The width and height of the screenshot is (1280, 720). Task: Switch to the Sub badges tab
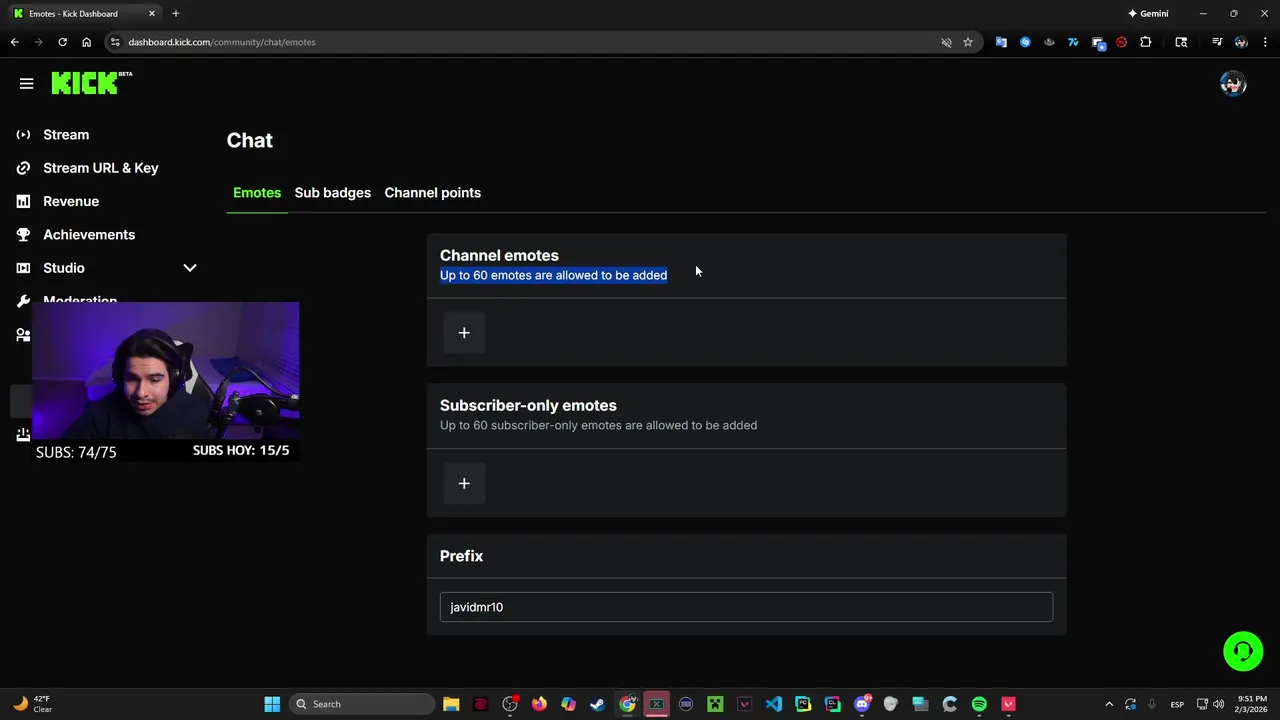(x=333, y=193)
